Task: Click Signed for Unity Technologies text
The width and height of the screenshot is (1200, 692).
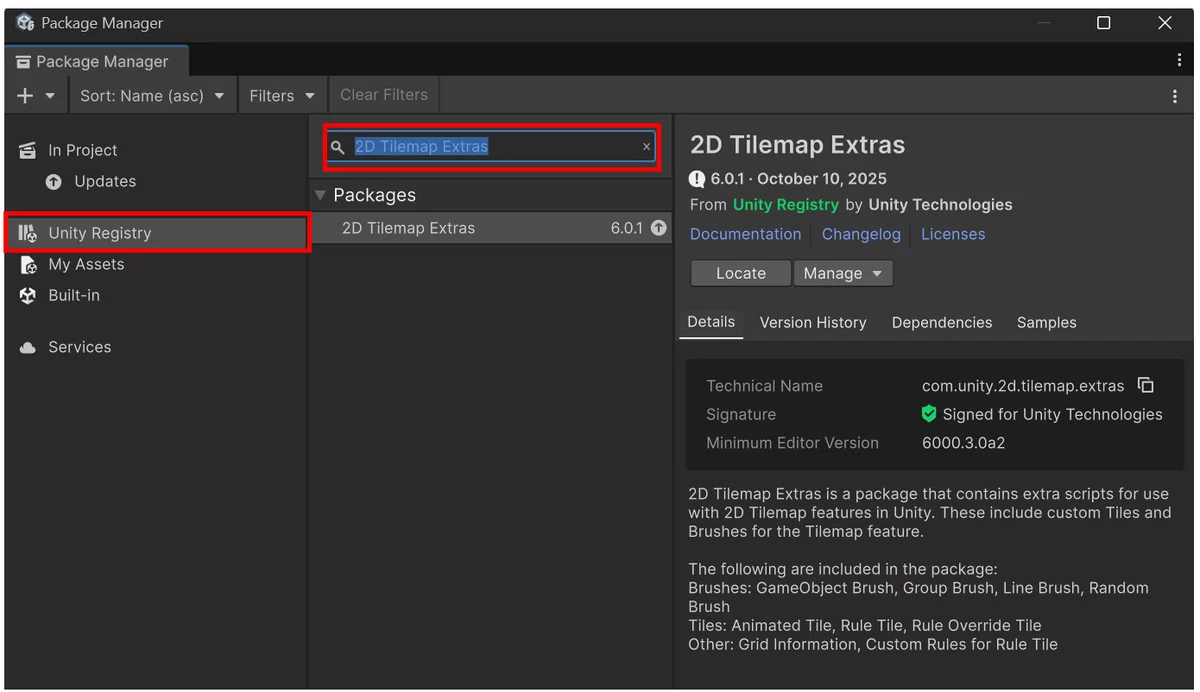Action: [x=1053, y=414]
